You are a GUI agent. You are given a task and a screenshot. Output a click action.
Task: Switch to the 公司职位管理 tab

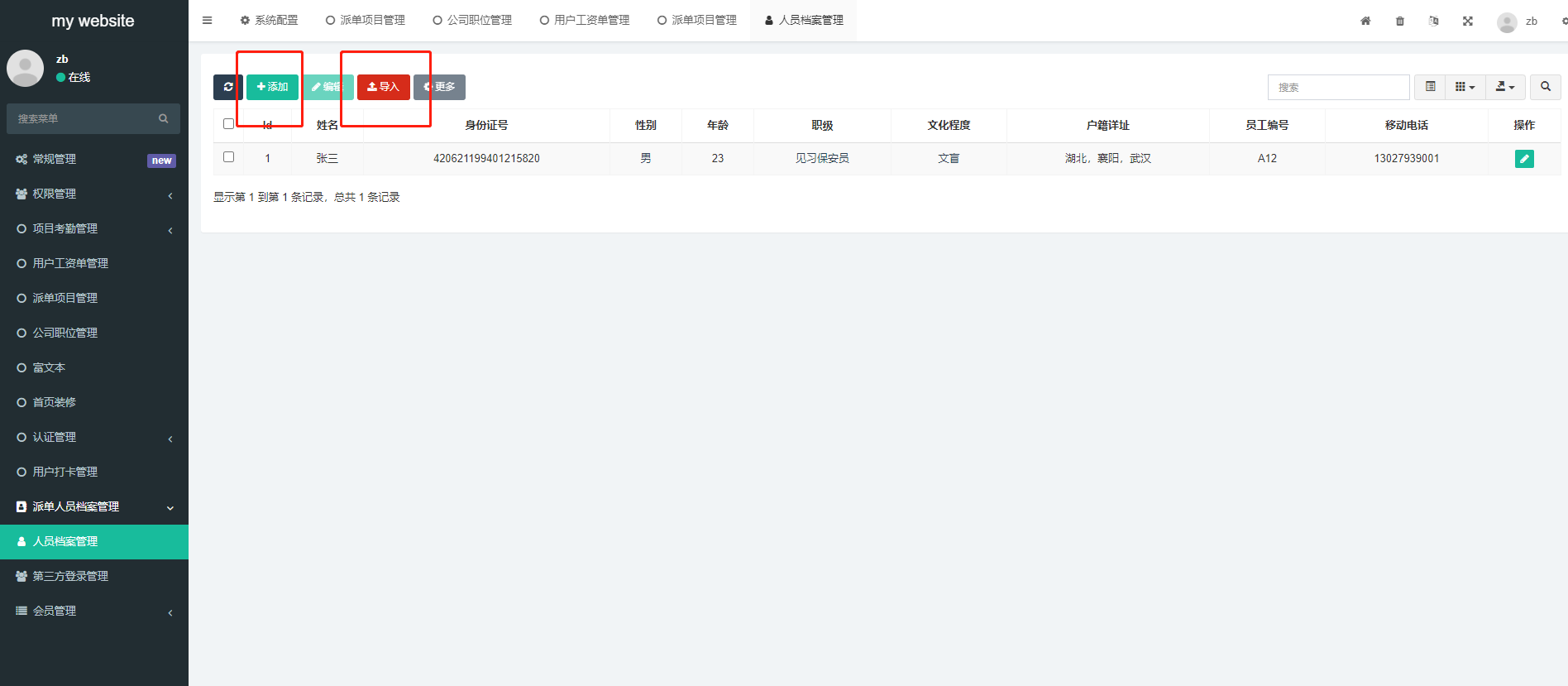click(x=472, y=21)
